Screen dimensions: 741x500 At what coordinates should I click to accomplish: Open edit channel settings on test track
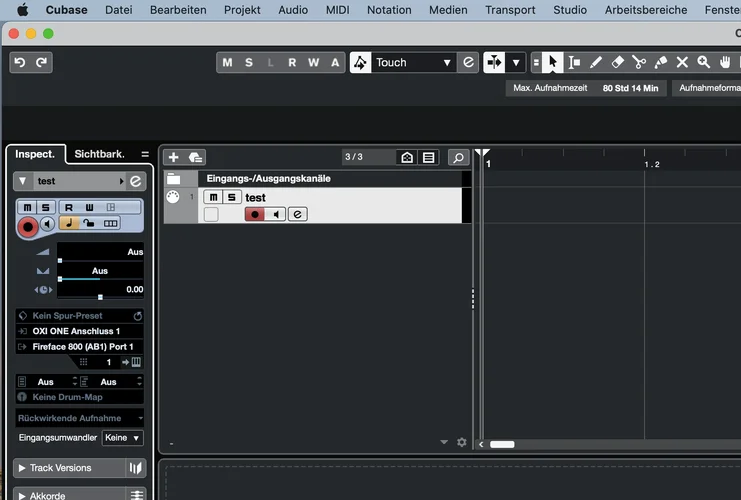298,214
